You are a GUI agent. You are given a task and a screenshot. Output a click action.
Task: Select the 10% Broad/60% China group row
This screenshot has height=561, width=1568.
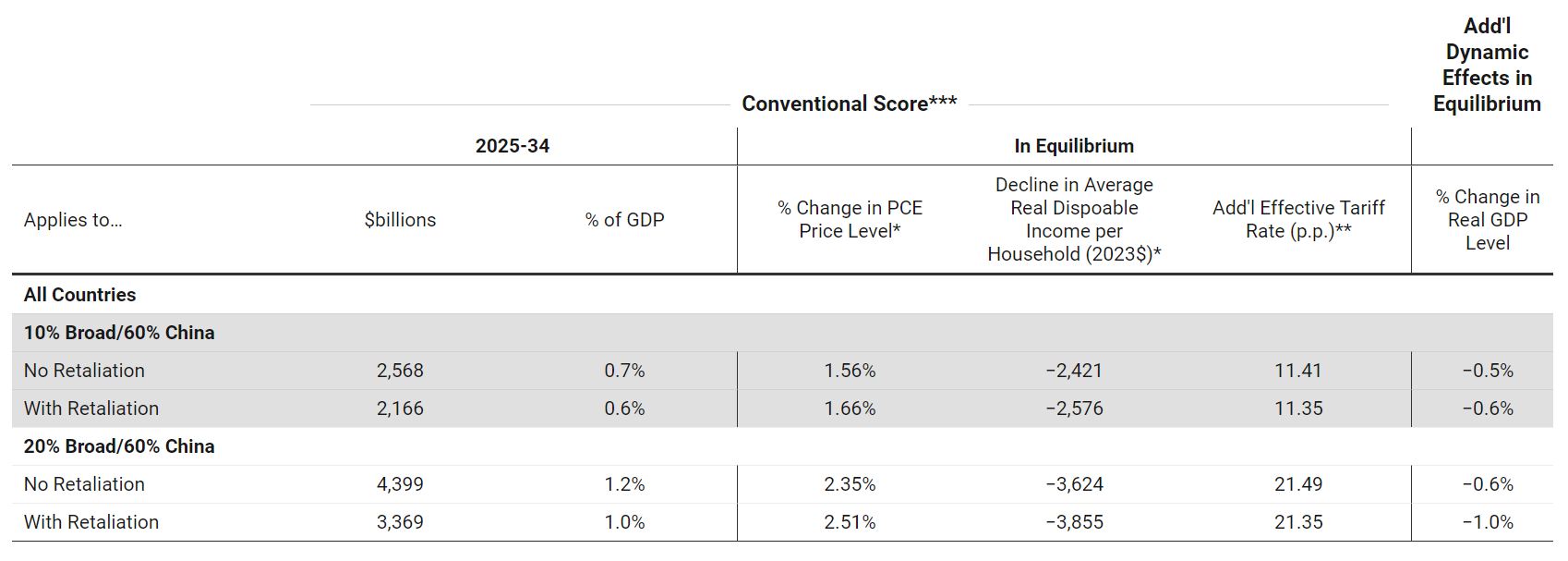[119, 333]
